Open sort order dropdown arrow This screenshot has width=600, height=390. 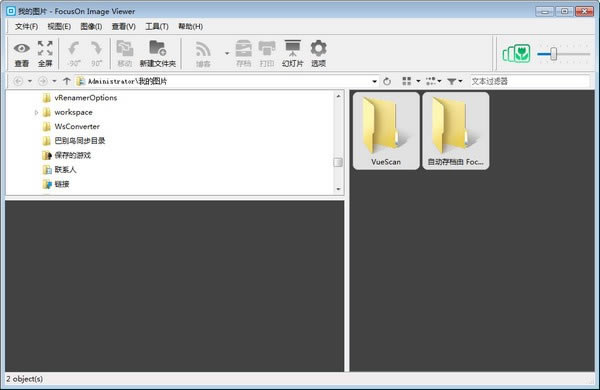[x=439, y=81]
